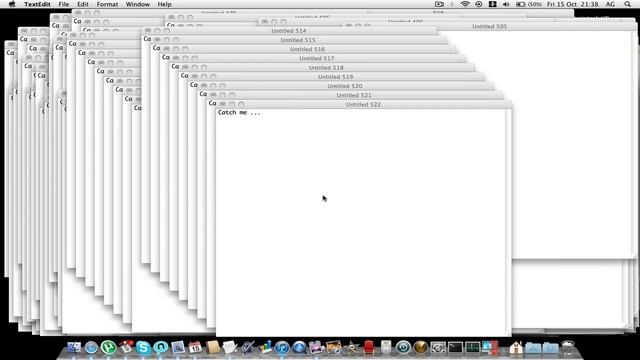Click the screen recording menu bar icon
640x360 pixels.
pos(439,4)
